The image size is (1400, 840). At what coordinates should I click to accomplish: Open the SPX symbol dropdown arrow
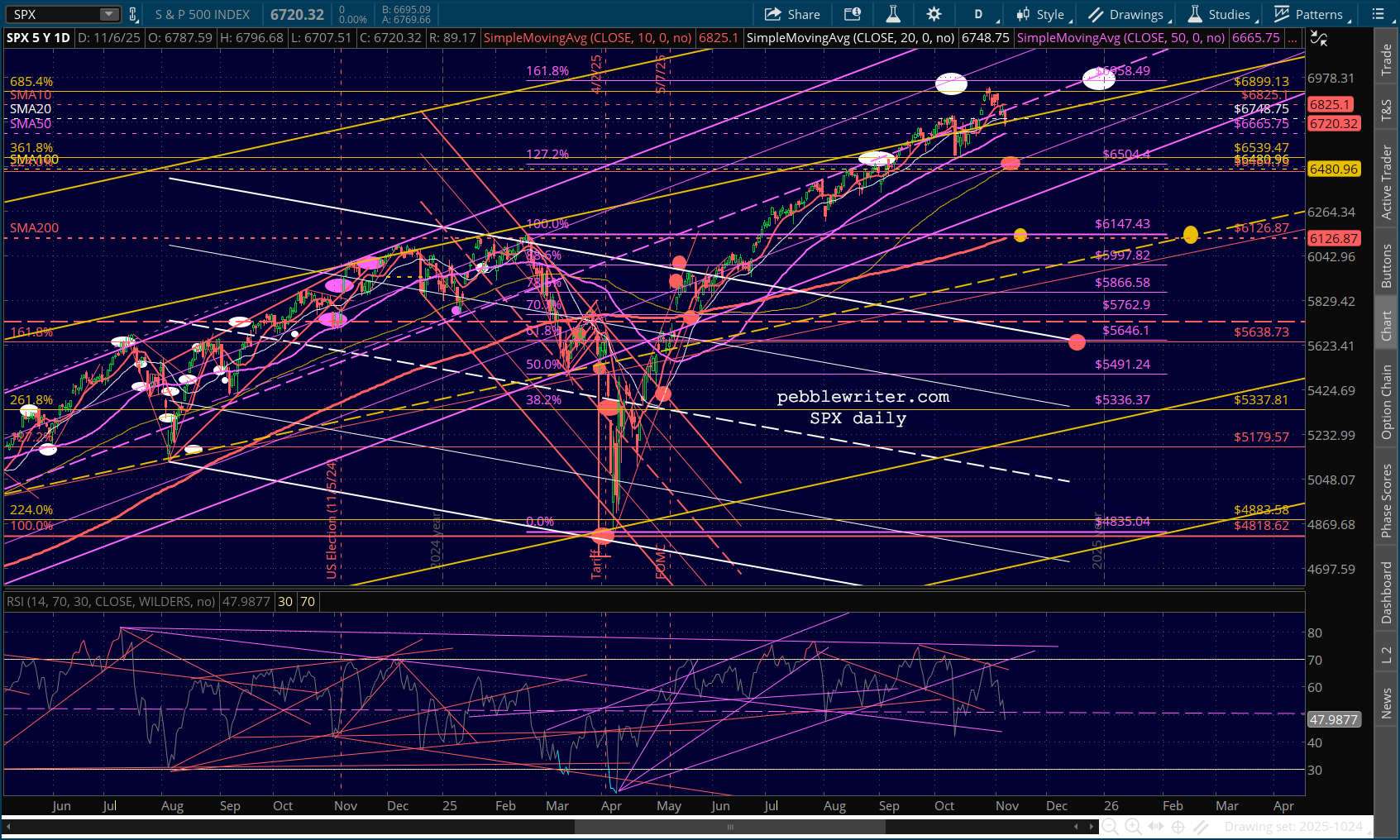click(x=109, y=14)
